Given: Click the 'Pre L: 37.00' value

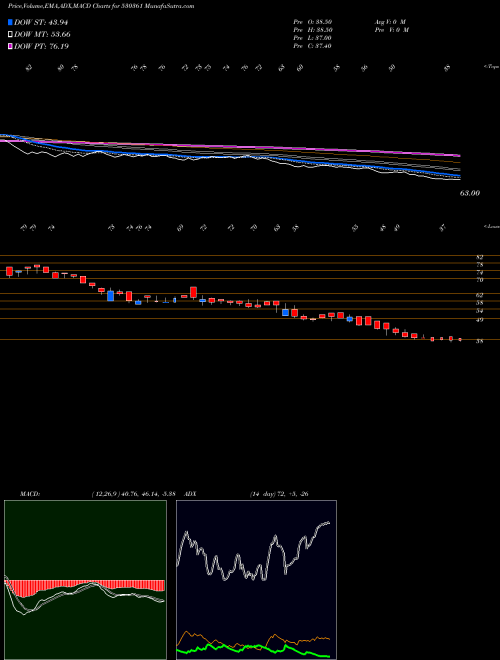Looking at the screenshot, I should point(313,38).
